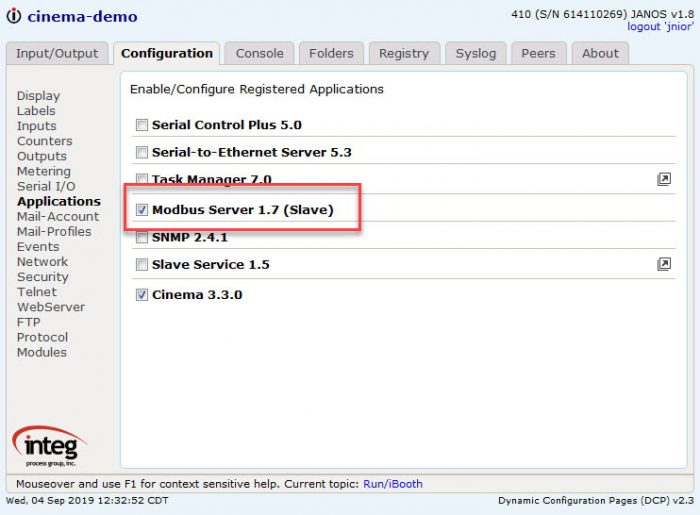Click the SNMP 2.4.1 label
The width and height of the screenshot is (700, 515).
190,237
